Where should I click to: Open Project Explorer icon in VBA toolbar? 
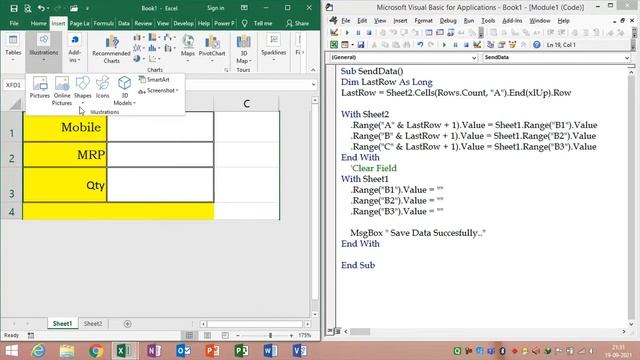tap(491, 44)
